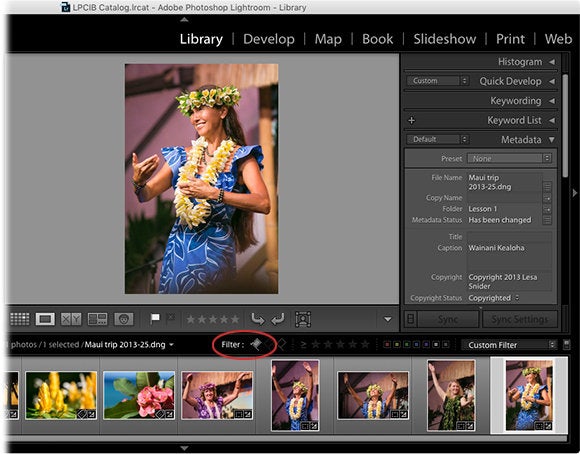Filter by green color label

point(407,344)
